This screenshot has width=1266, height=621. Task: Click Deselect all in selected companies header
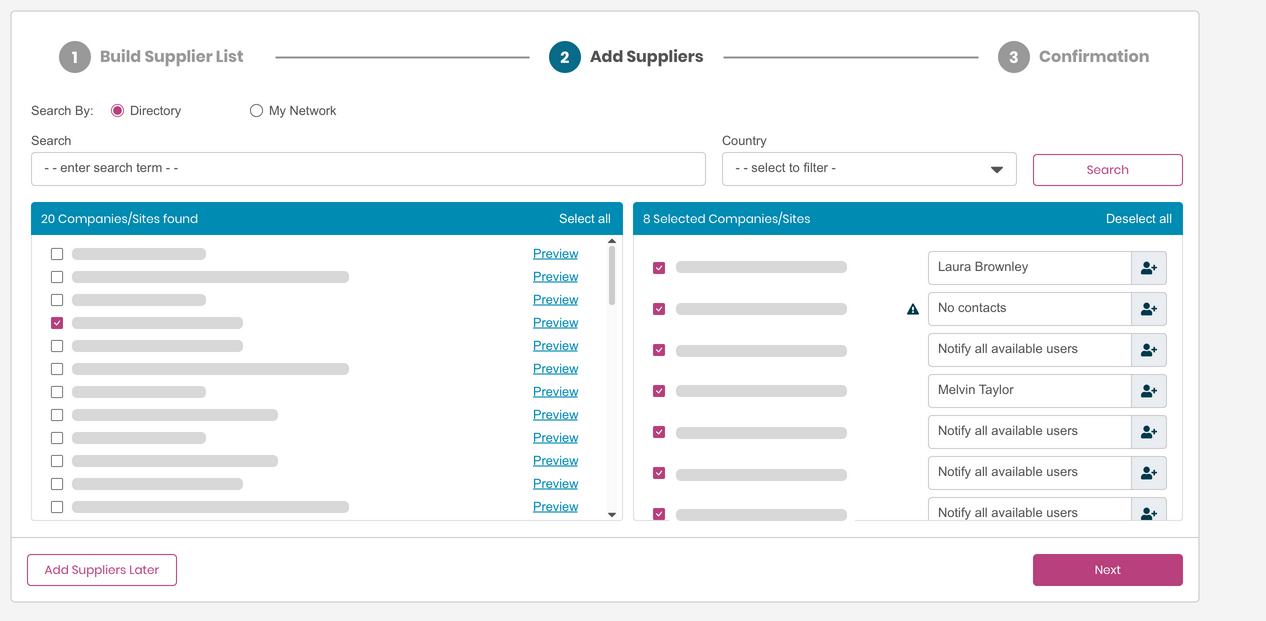[x=1138, y=219]
